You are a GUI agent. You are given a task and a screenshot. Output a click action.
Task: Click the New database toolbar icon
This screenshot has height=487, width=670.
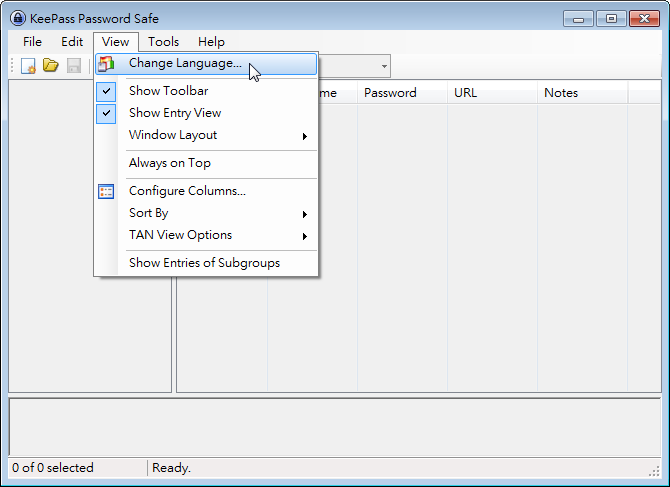tap(28, 66)
